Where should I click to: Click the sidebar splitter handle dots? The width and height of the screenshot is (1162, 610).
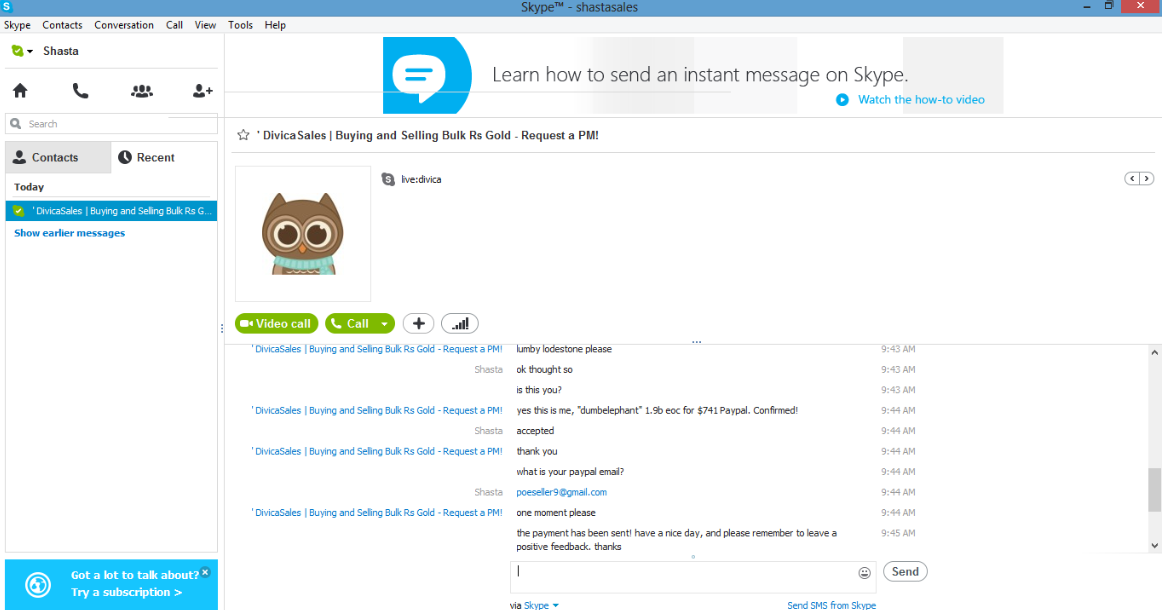pos(222,328)
